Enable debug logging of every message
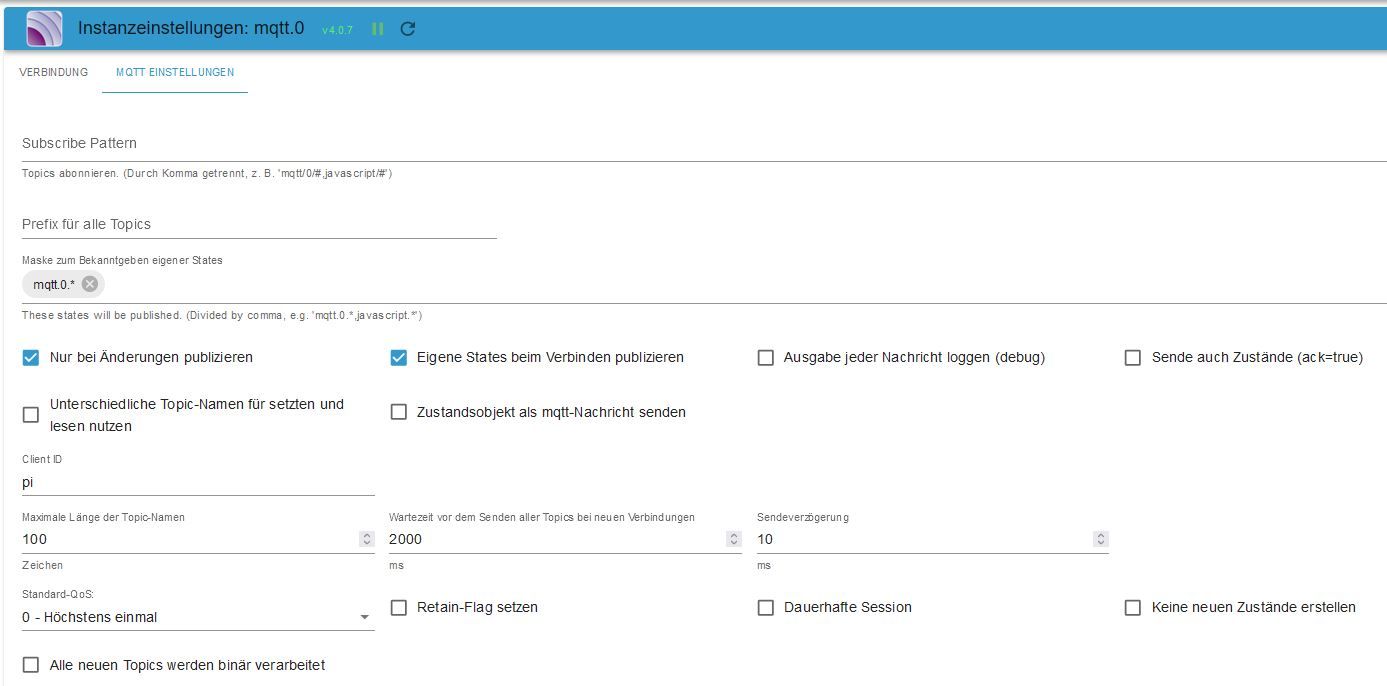 (766, 357)
